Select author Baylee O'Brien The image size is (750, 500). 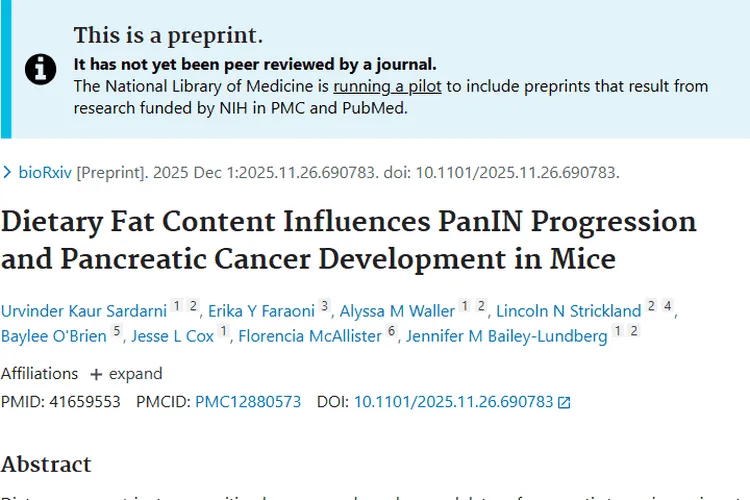54,336
